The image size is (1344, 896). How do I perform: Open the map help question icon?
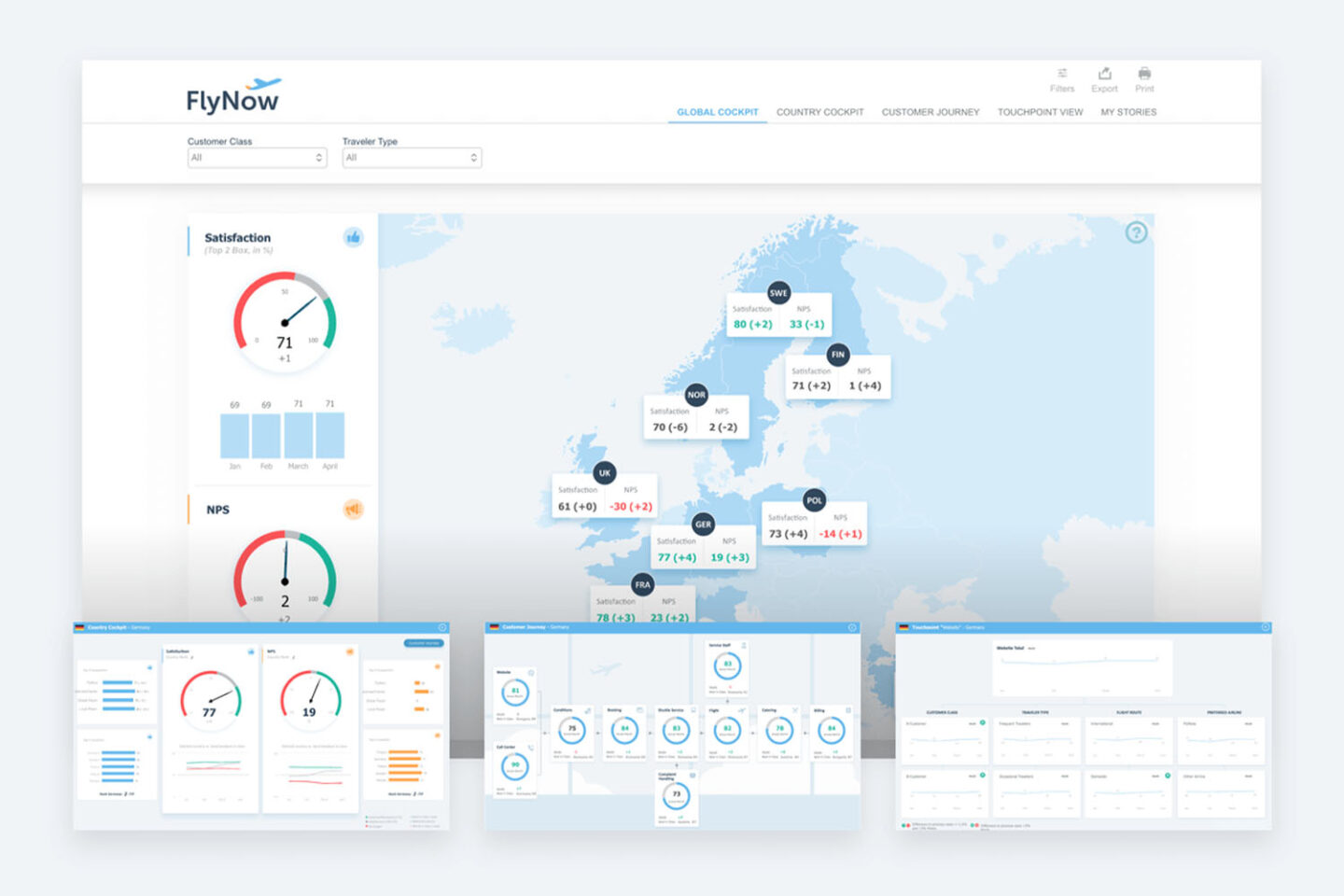1136,232
